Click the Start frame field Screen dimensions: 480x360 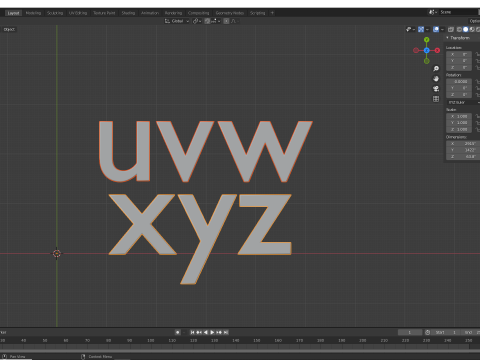pyautogui.click(x=446, y=332)
